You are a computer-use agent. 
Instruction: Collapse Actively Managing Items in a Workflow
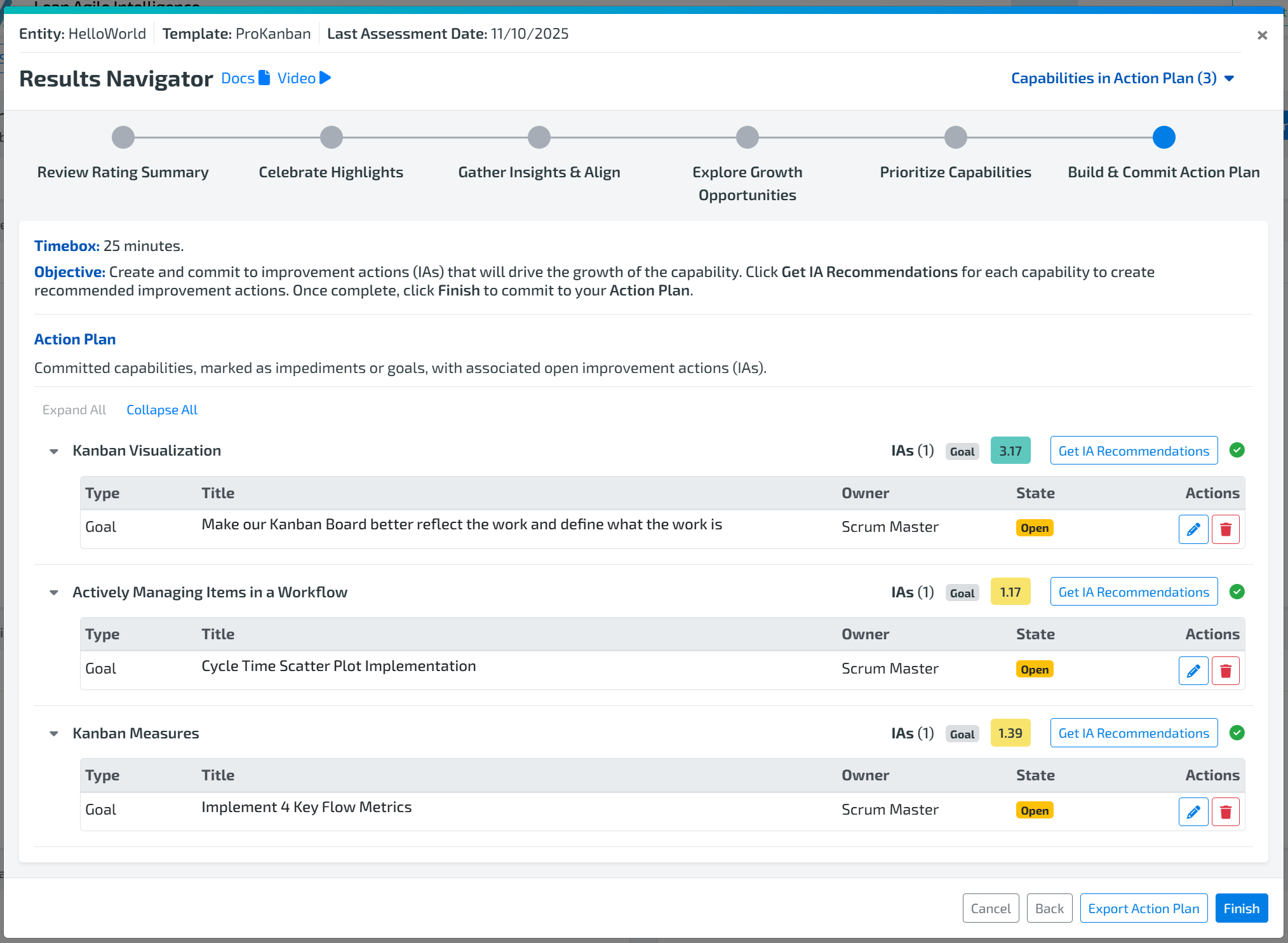54,593
